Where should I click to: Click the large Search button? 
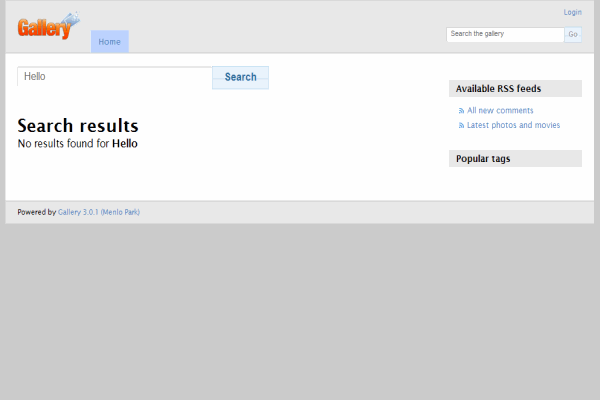pyautogui.click(x=240, y=77)
